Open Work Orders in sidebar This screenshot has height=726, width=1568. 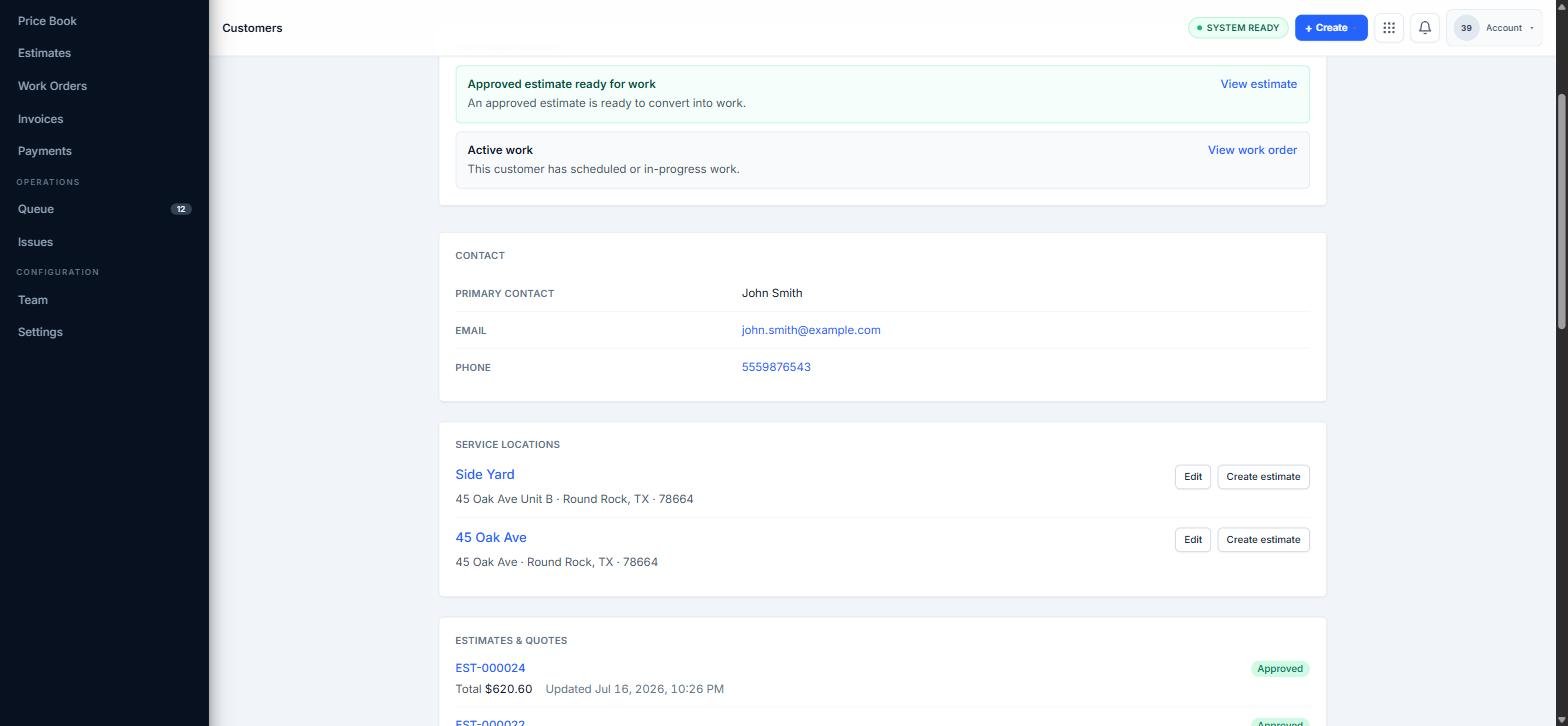pyautogui.click(x=52, y=86)
